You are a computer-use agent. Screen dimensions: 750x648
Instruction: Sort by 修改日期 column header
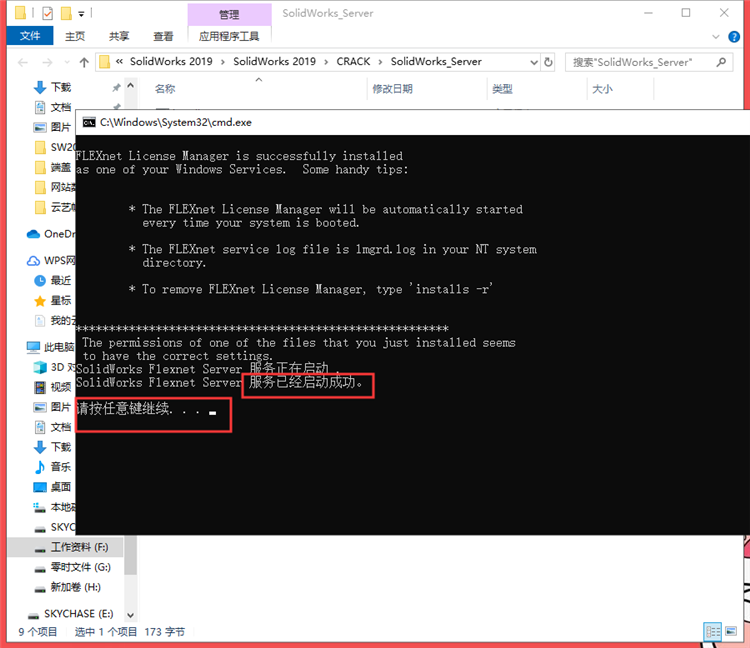pos(392,89)
